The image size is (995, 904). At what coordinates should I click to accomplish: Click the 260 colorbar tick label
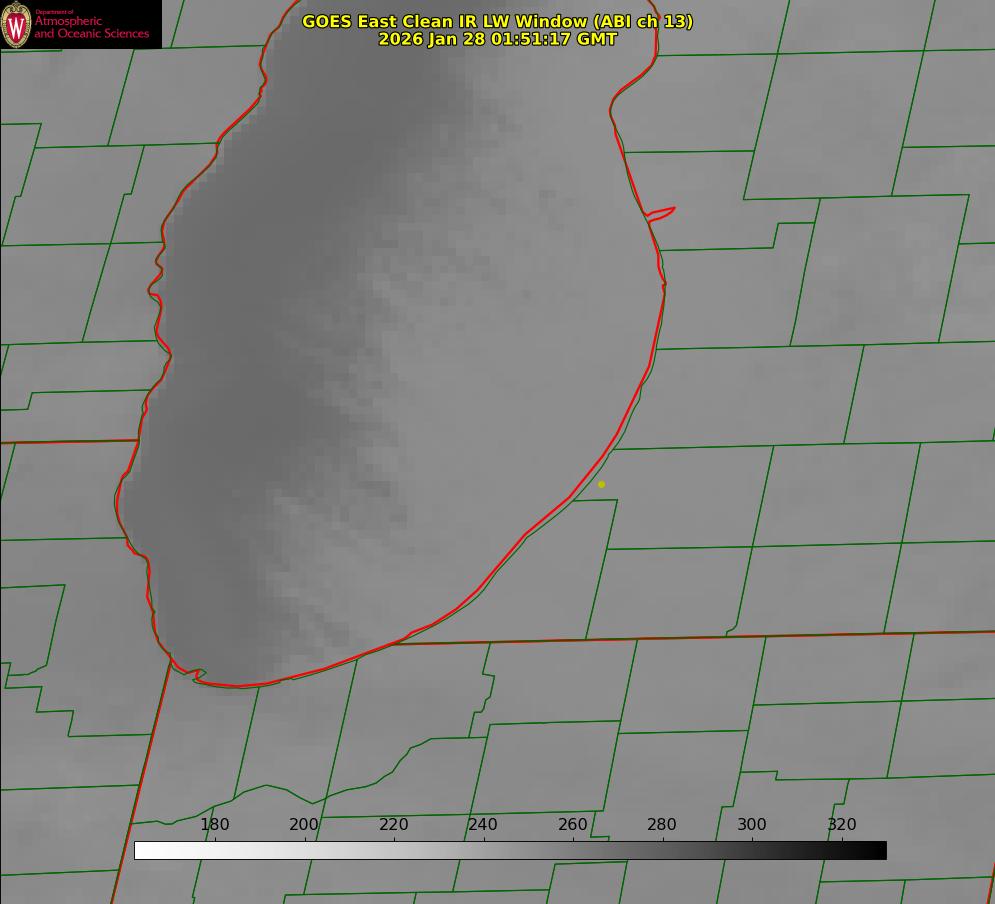573,825
